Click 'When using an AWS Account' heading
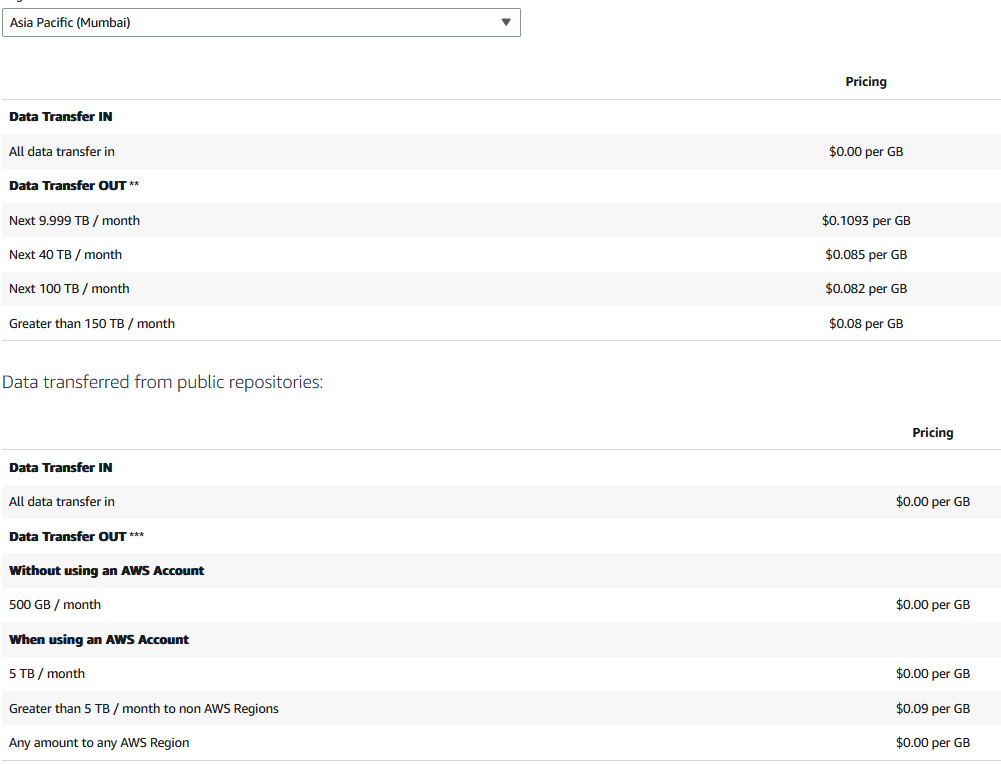The height and width of the screenshot is (764, 1001). [99, 640]
